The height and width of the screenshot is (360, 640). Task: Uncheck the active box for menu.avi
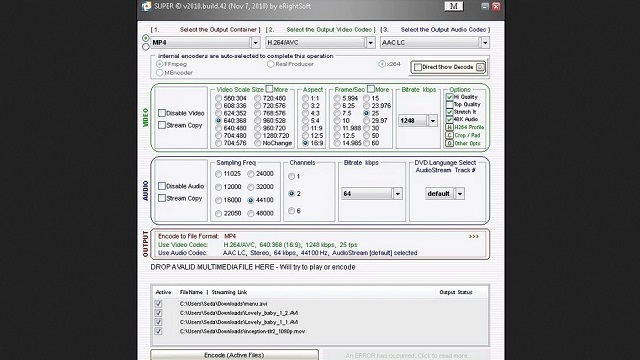[158, 304]
